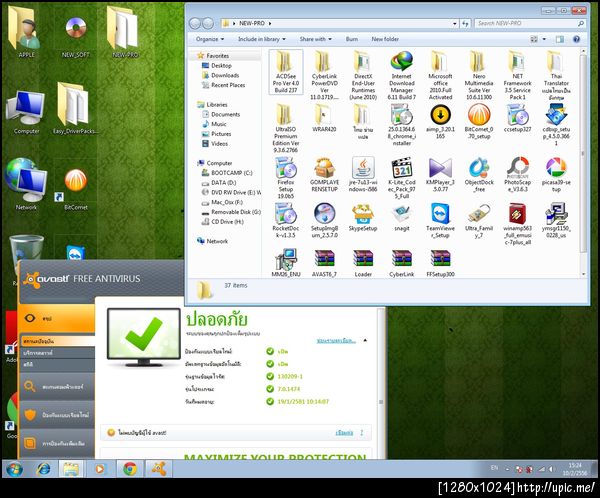600x498 pixels.
Task: Click New folder in Explorer toolbar
Action: click(x=385, y=39)
